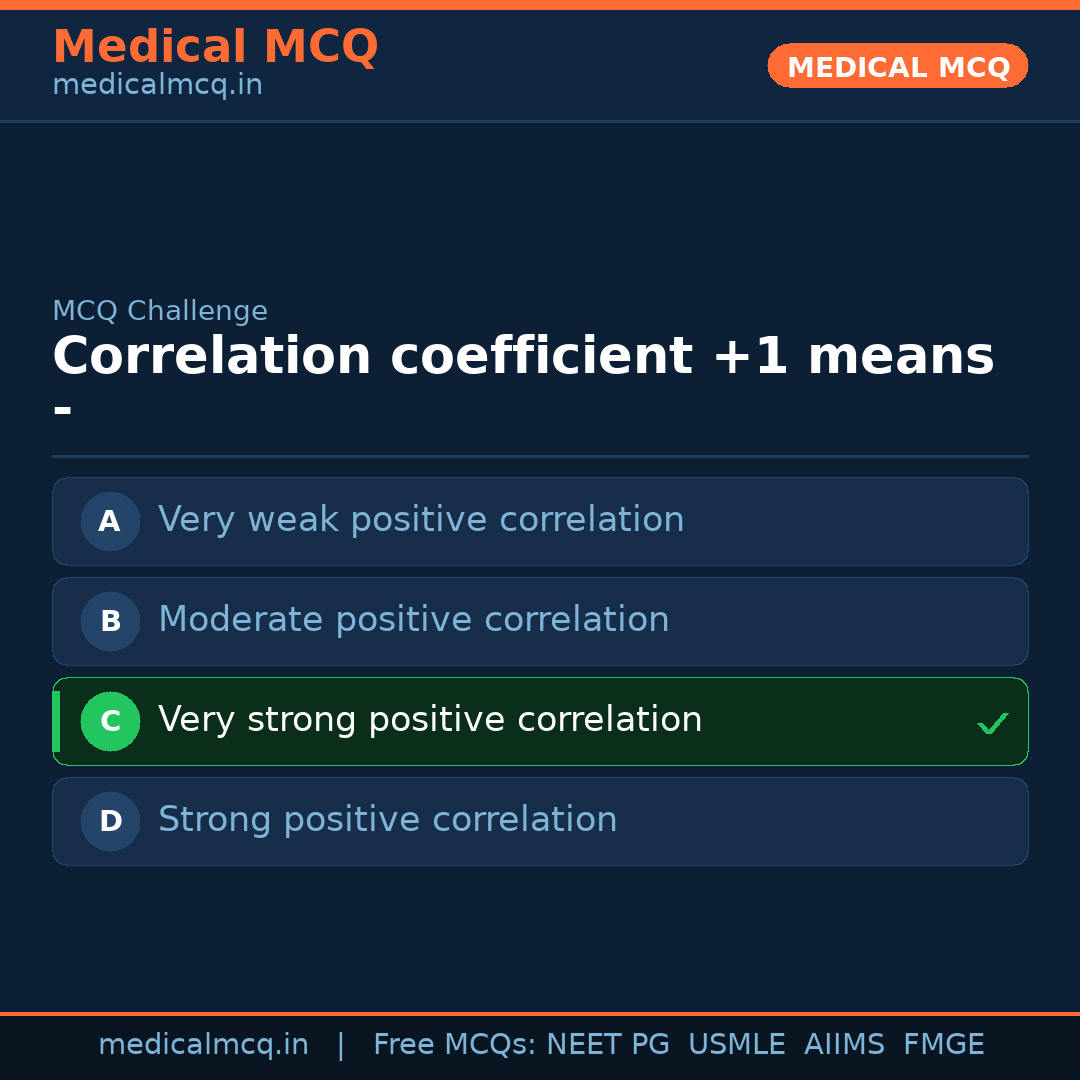Click the question text 'Correlation coefficient +1 means'
The width and height of the screenshot is (1080, 1080).
pos(522,357)
